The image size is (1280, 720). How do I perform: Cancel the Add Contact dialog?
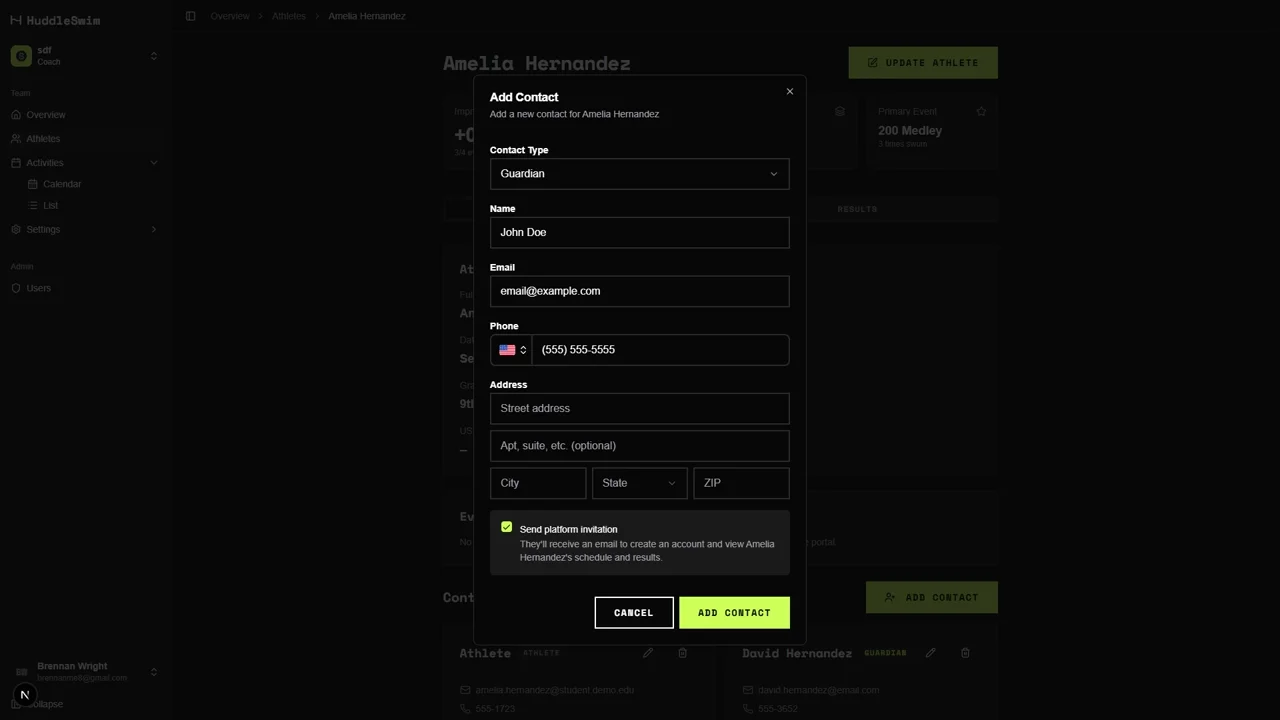point(633,612)
